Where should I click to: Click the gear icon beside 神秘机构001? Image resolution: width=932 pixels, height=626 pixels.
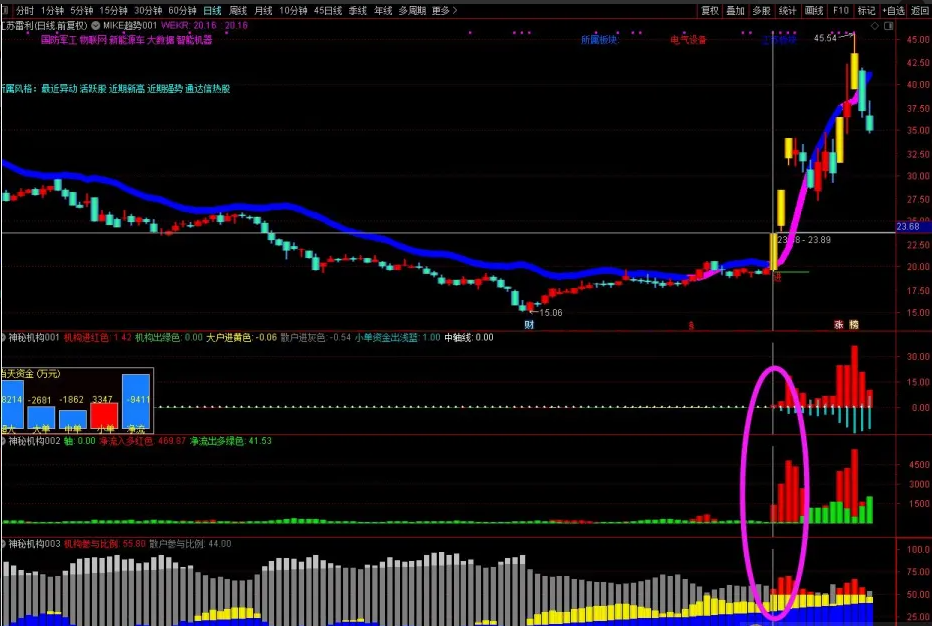coord(3,337)
